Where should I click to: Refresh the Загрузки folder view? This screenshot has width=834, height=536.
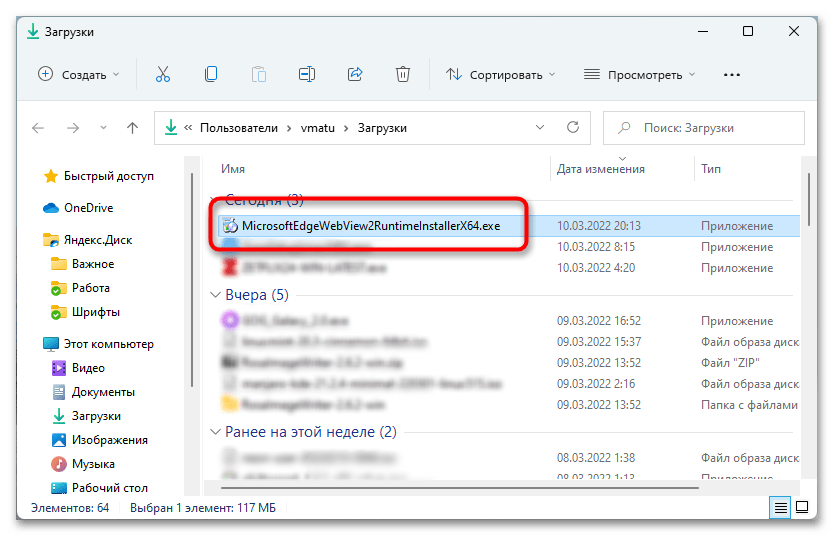pyautogui.click(x=573, y=128)
